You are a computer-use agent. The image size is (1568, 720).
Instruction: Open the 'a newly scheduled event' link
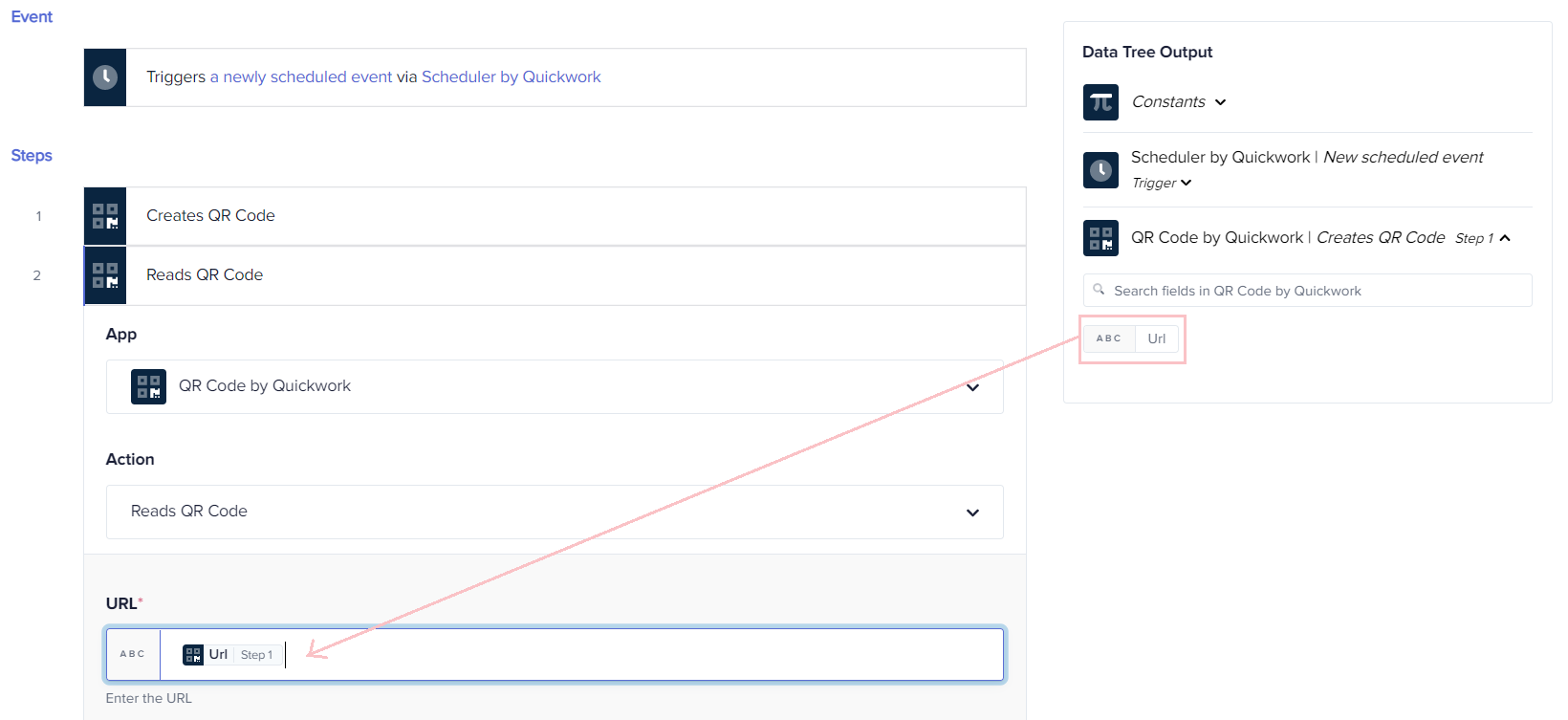[x=301, y=77]
